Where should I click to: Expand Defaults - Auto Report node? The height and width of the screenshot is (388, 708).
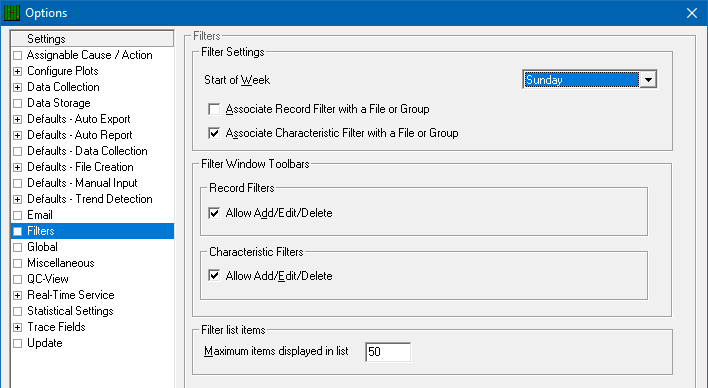[18, 135]
